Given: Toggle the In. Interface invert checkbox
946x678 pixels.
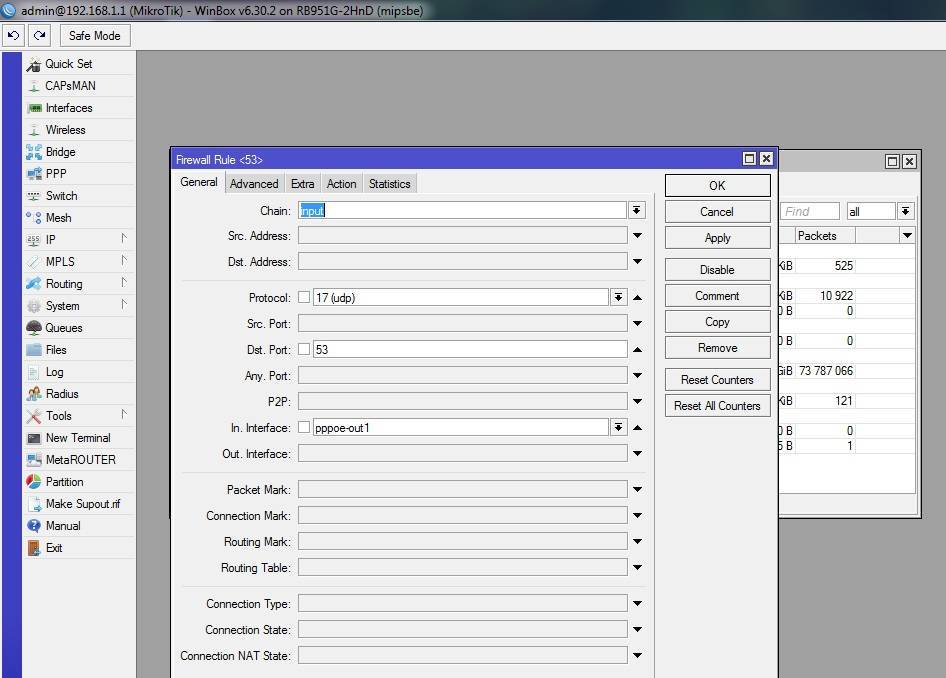Looking at the screenshot, I should tap(304, 428).
